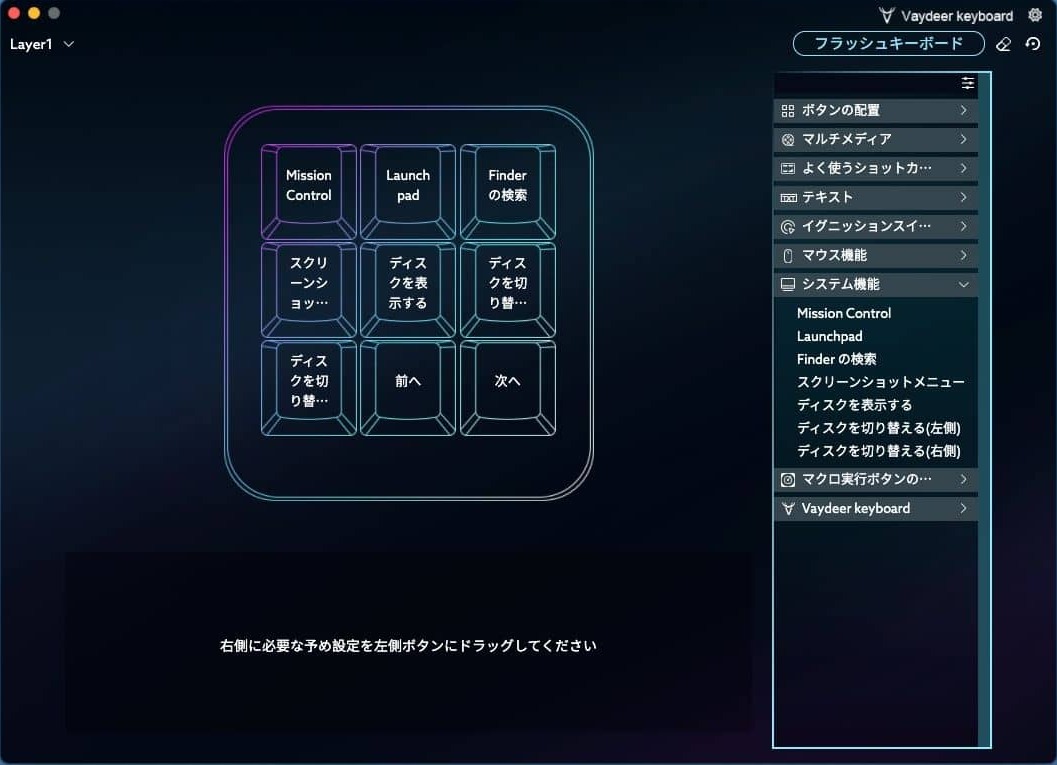Viewport: 1057px width, 765px height.
Task: Select the 前へ key
Action: pyautogui.click(x=408, y=388)
